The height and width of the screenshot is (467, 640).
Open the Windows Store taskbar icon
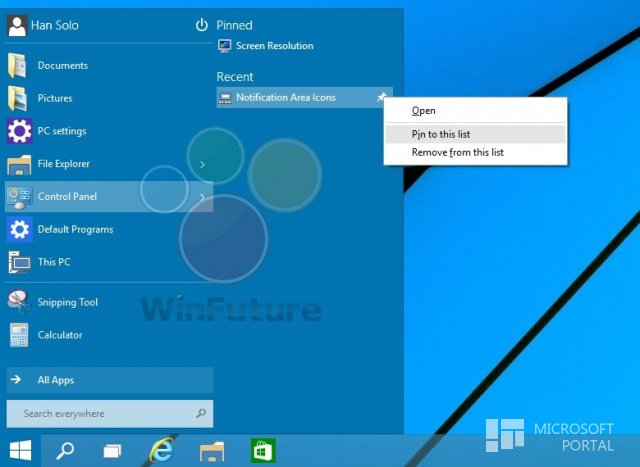(x=263, y=451)
